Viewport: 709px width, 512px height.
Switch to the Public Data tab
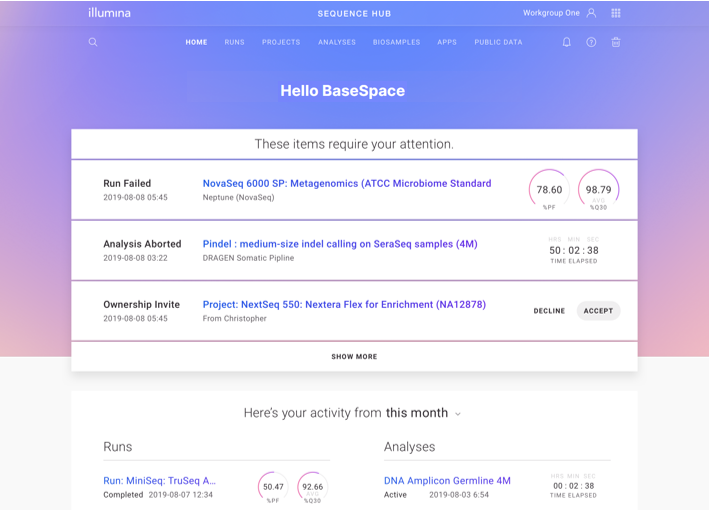point(498,42)
